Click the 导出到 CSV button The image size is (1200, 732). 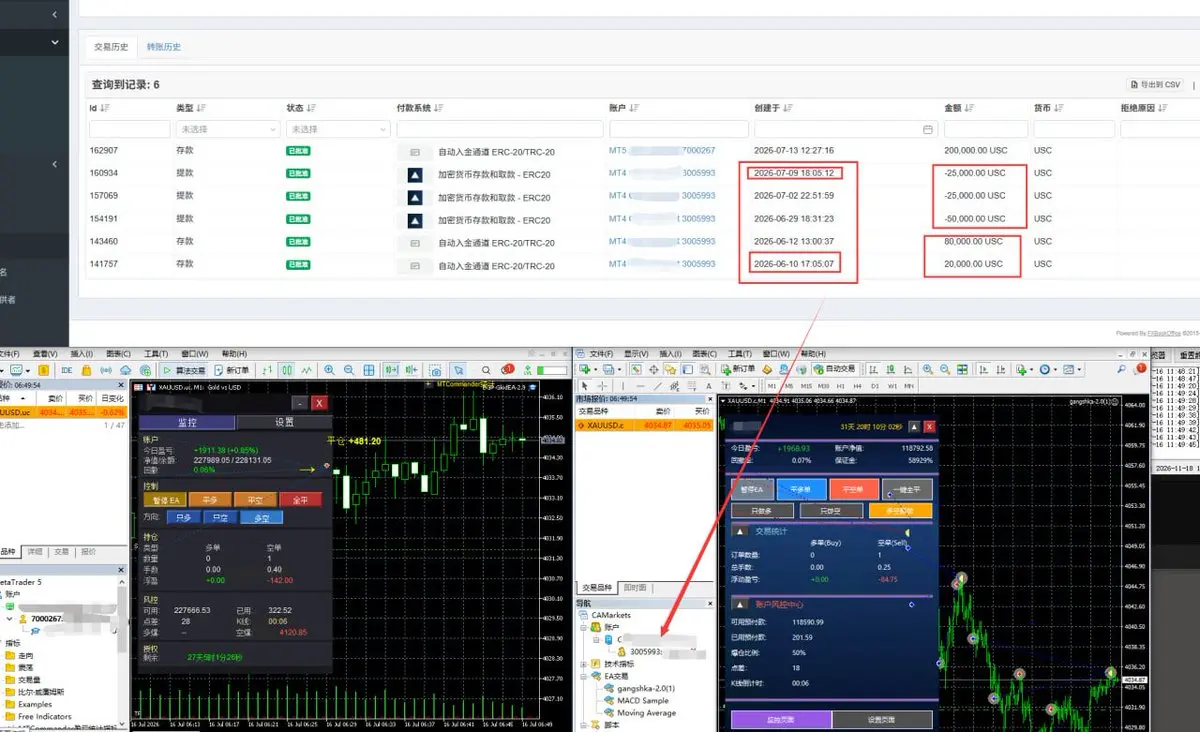click(x=1156, y=85)
